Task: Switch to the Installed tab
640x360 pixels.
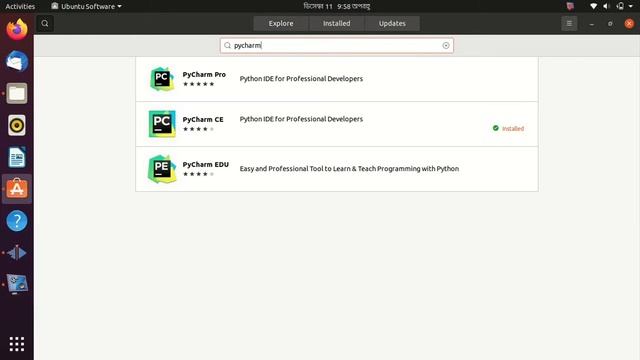Action: (336, 24)
